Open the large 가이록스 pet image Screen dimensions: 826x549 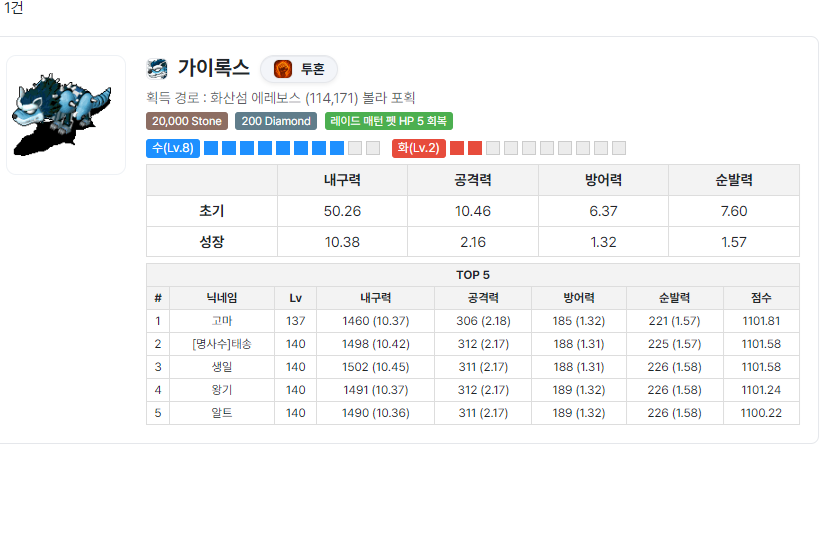pyautogui.click(x=66, y=115)
